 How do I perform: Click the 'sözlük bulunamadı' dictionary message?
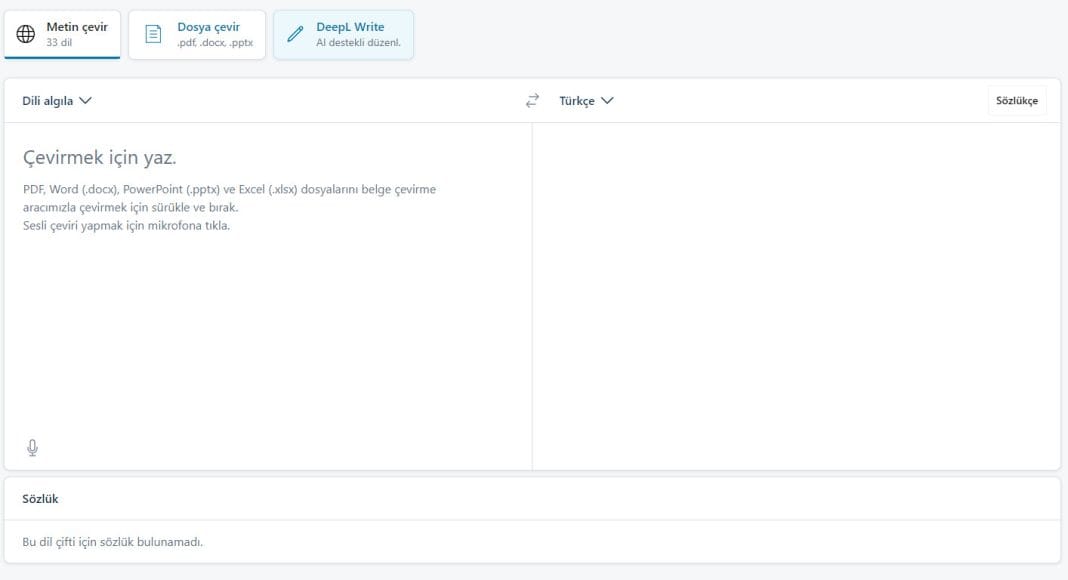pyautogui.click(x=112, y=542)
